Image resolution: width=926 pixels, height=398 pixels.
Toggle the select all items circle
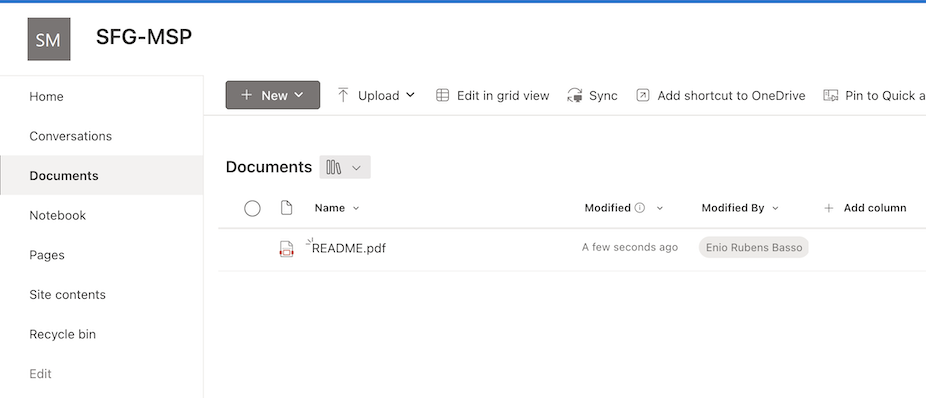[x=252, y=208]
